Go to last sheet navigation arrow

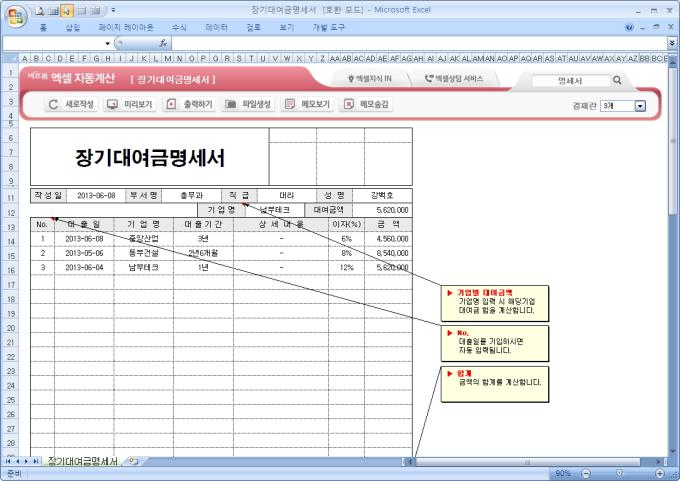point(36,461)
